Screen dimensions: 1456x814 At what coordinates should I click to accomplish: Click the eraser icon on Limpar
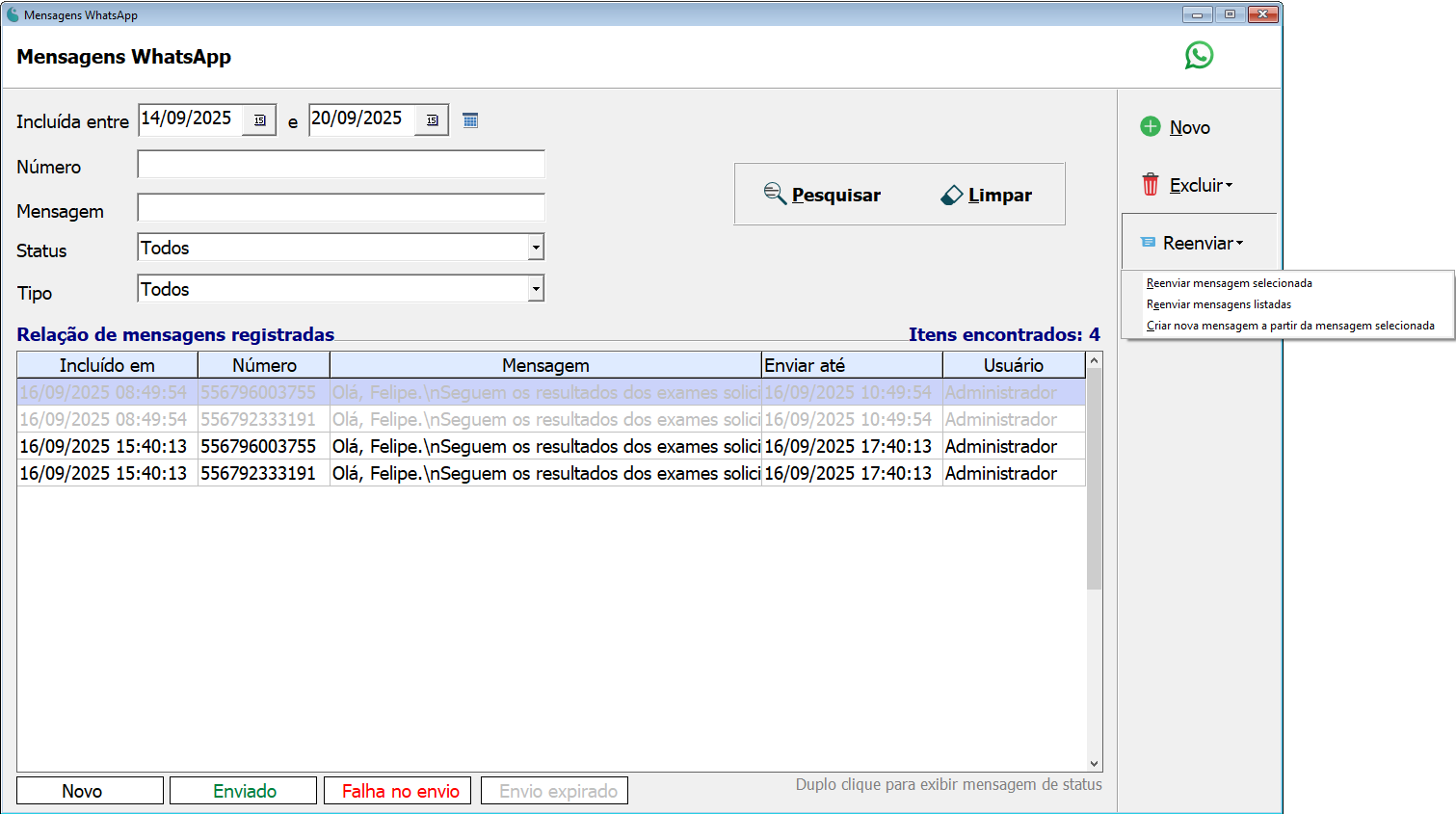pyautogui.click(x=951, y=195)
